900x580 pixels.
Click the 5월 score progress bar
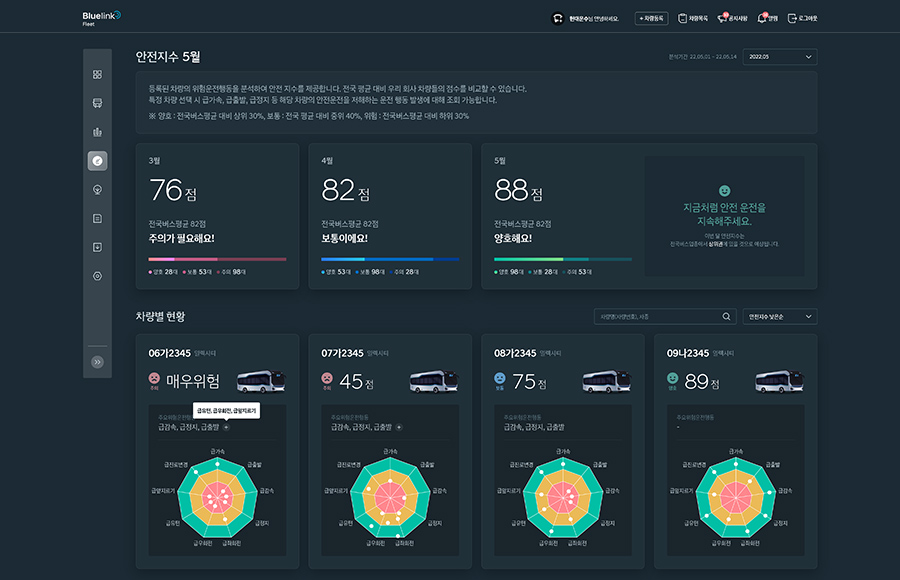(562, 259)
